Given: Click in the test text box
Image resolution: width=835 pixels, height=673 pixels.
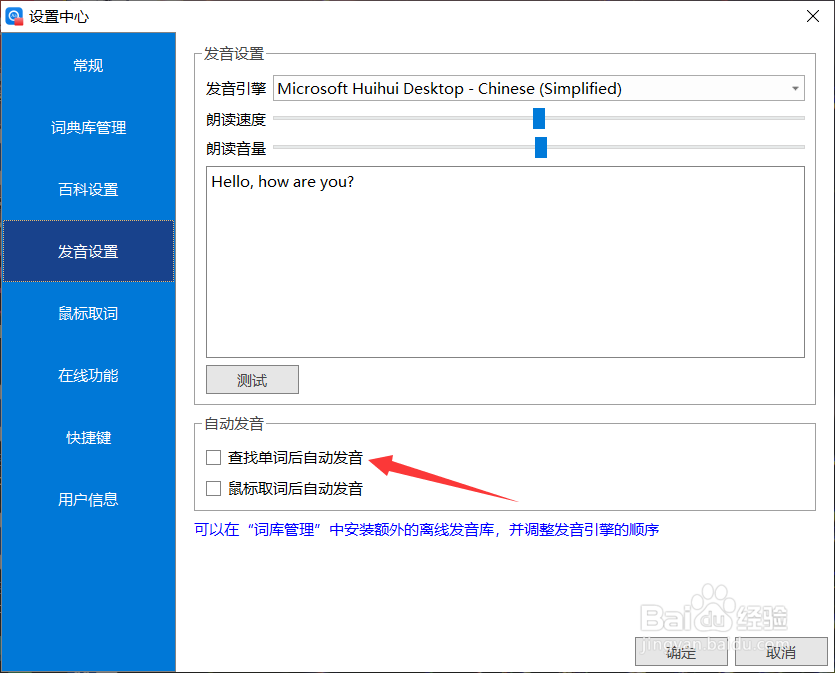Looking at the screenshot, I should (x=505, y=262).
